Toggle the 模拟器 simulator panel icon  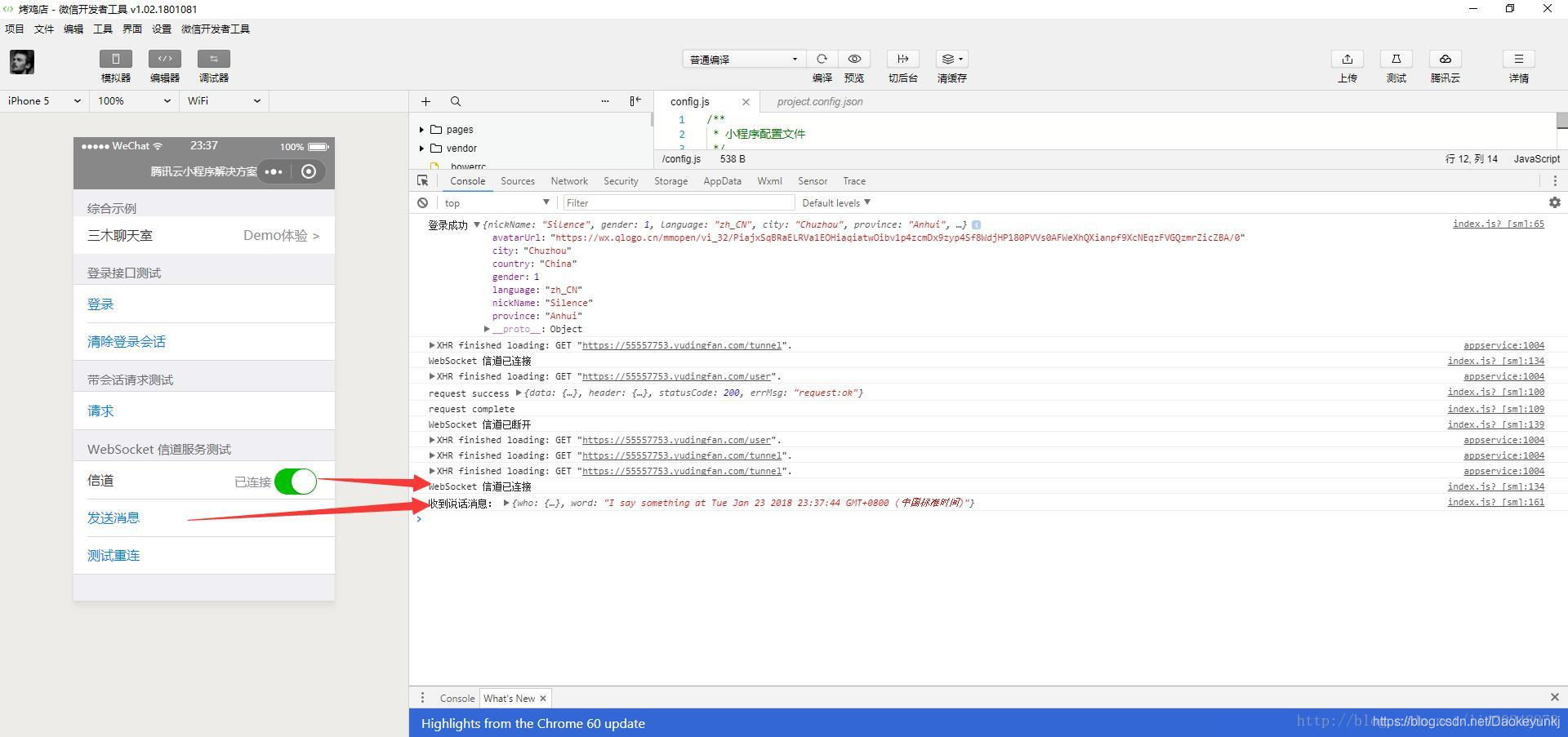[x=116, y=59]
